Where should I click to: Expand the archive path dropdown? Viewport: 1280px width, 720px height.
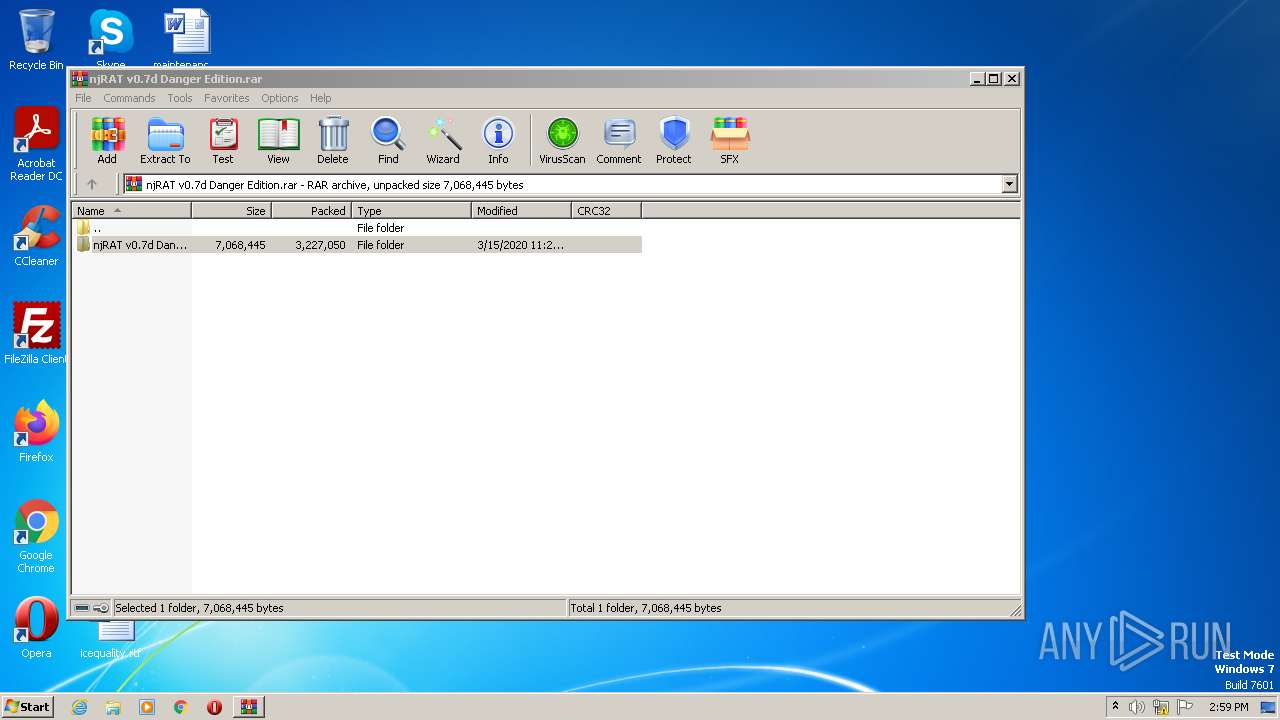click(1009, 184)
